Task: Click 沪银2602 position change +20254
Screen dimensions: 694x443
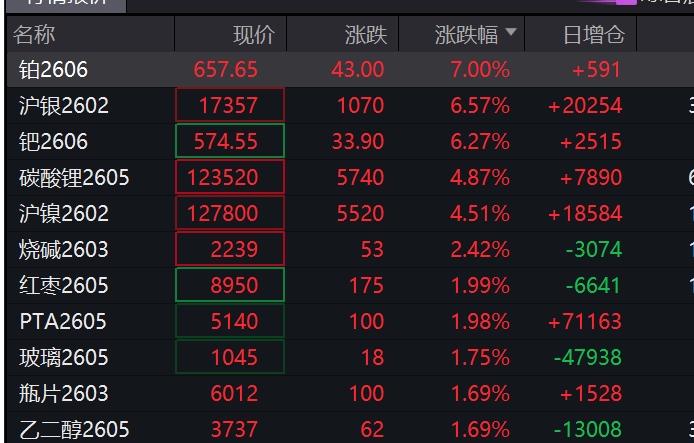Action: [x=585, y=106]
